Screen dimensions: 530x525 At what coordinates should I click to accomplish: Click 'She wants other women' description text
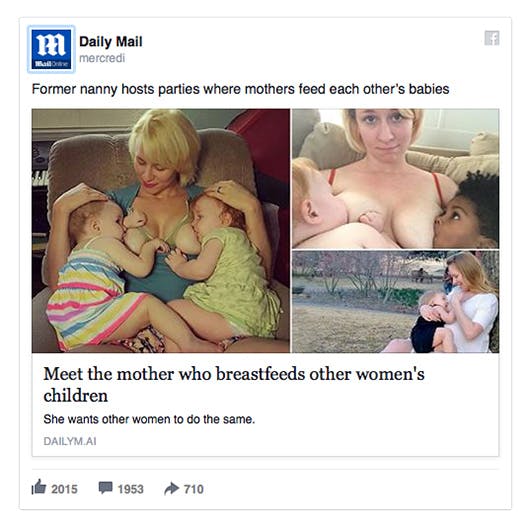pyautogui.click(x=149, y=420)
